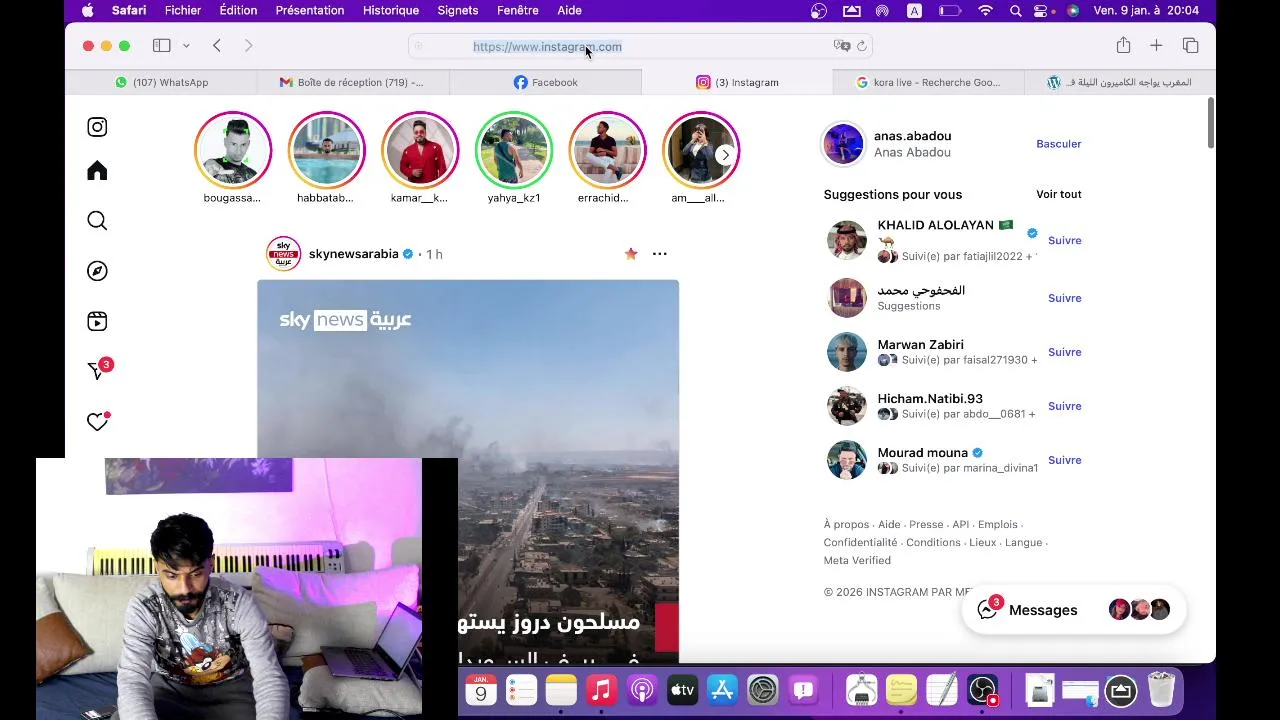Open Fichier menu
1280x720 pixels.
183,10
